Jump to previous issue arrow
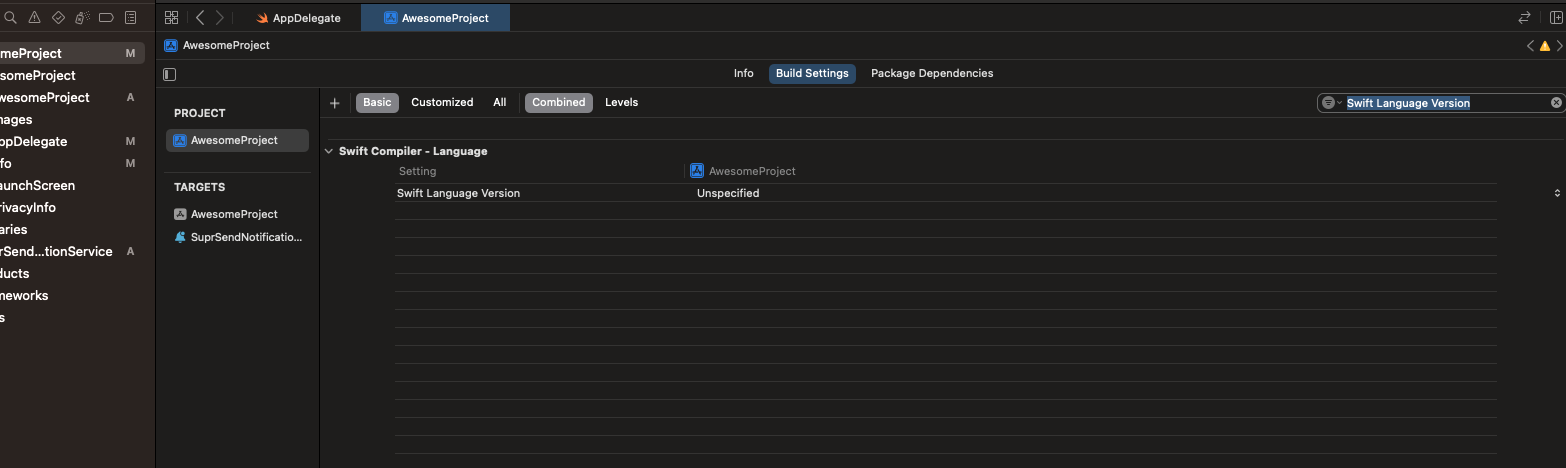 coord(1530,46)
